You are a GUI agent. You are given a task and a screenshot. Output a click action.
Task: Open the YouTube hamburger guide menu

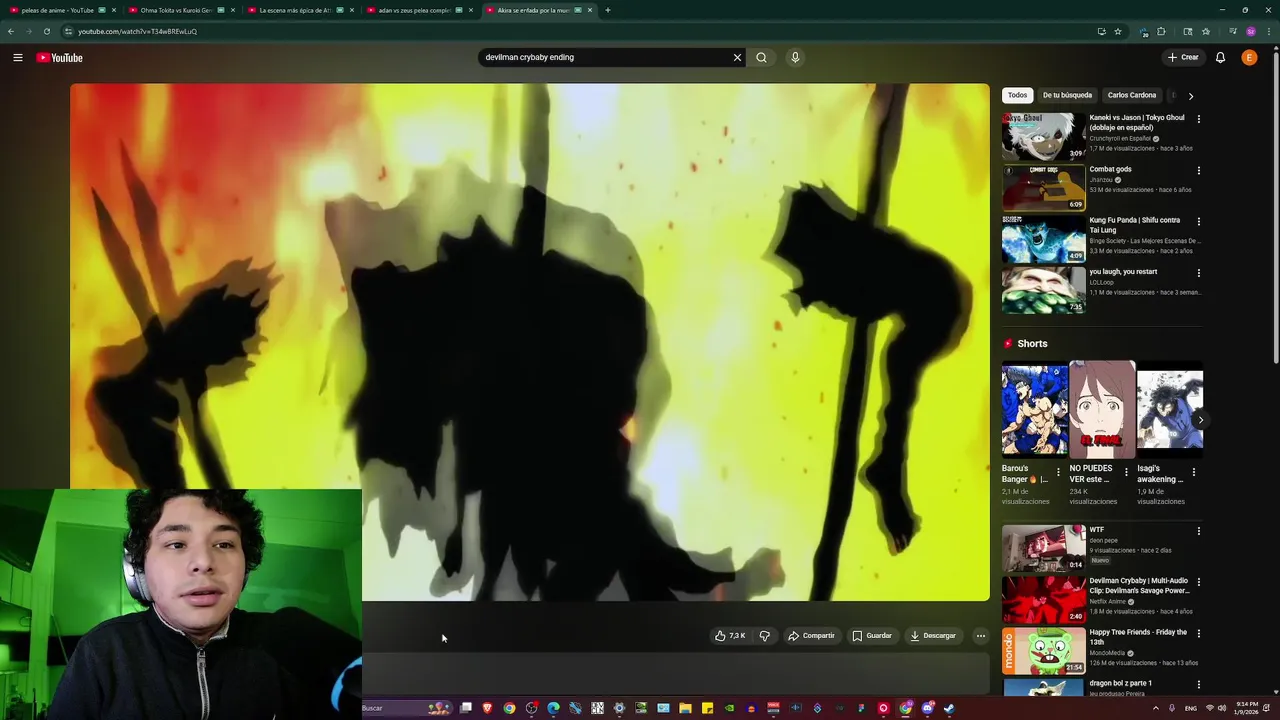(17, 57)
